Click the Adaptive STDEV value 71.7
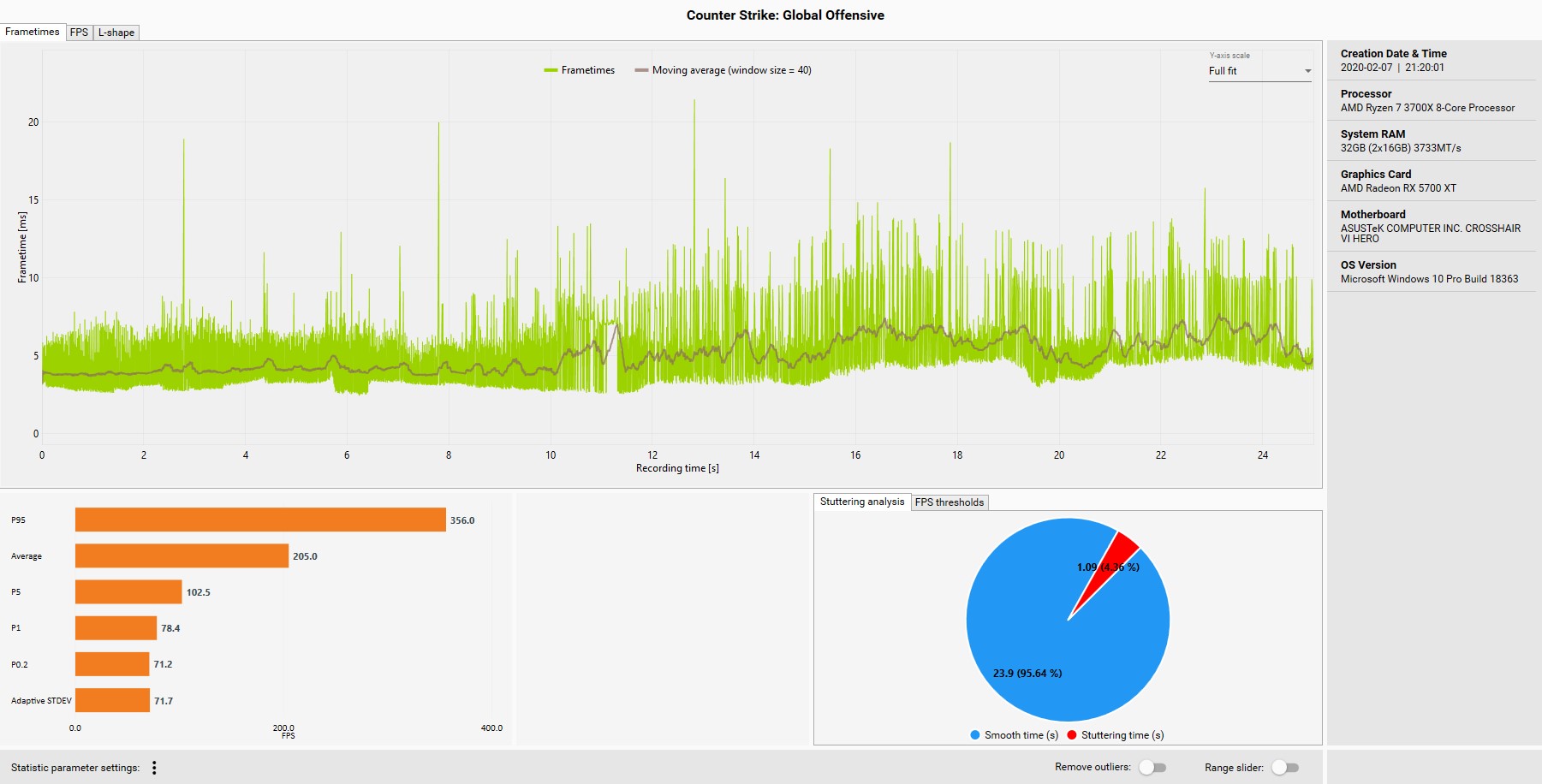Image resolution: width=1542 pixels, height=784 pixels. coord(163,701)
